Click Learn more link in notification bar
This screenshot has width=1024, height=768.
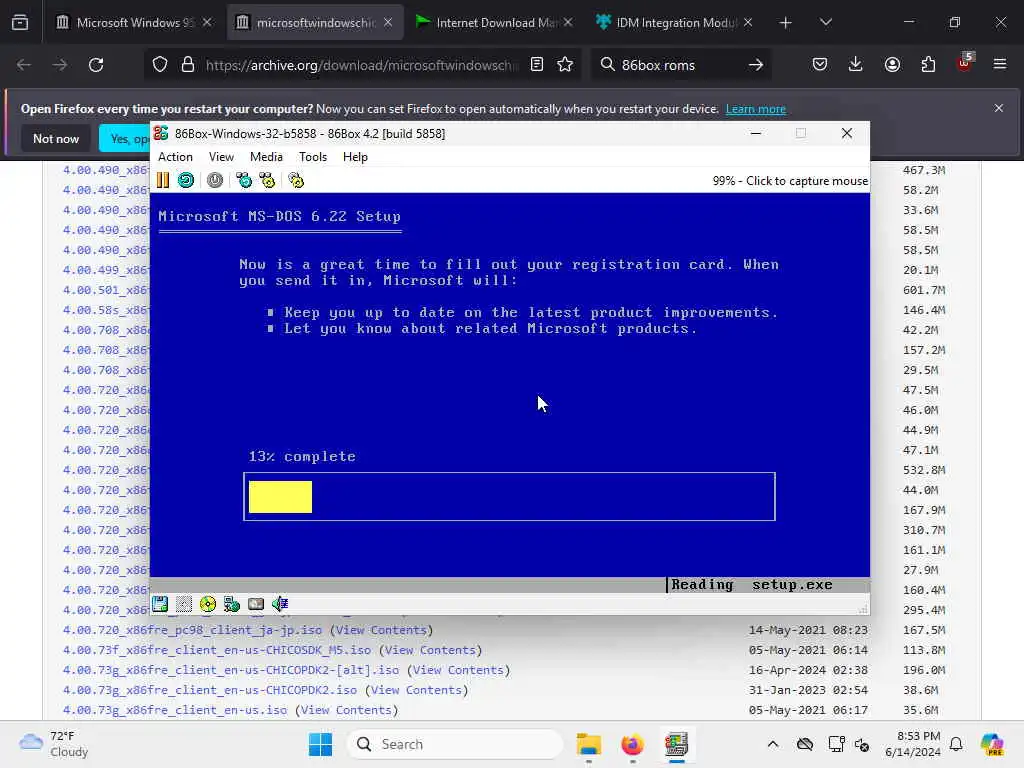tap(756, 109)
